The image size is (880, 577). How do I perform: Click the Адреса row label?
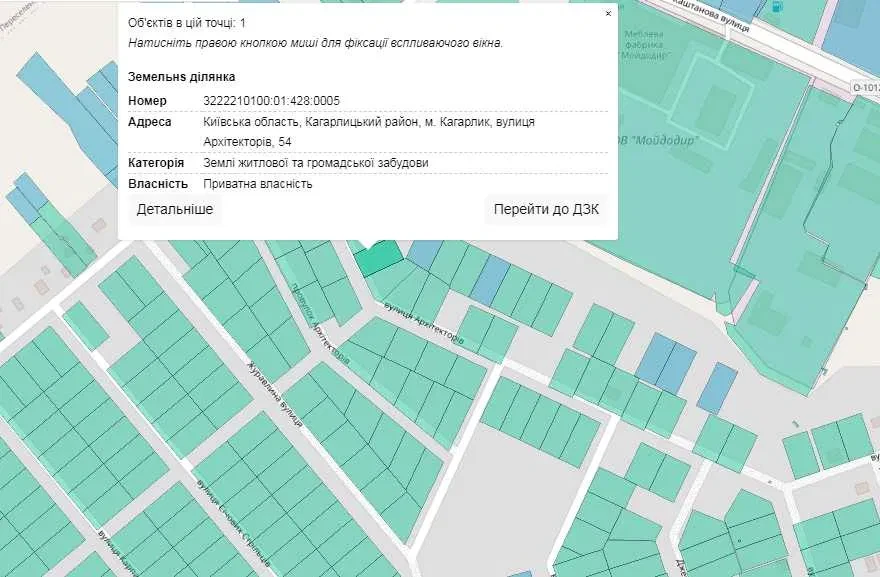(x=149, y=122)
